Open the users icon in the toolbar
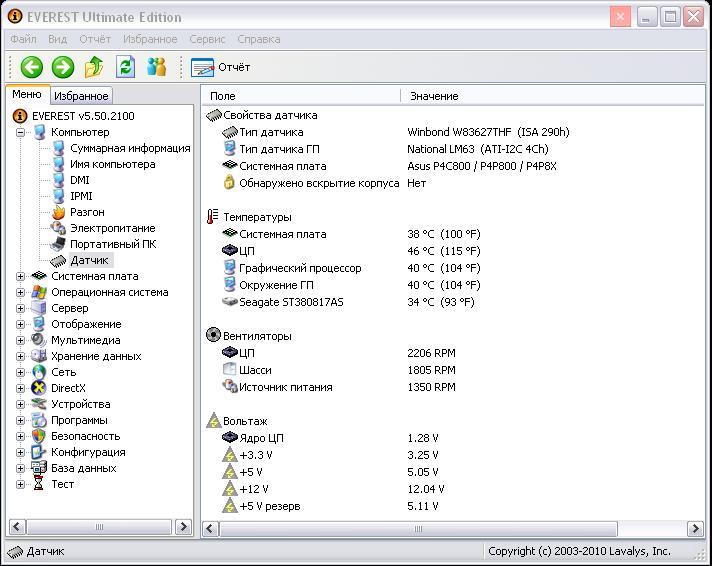 pyautogui.click(x=157, y=67)
